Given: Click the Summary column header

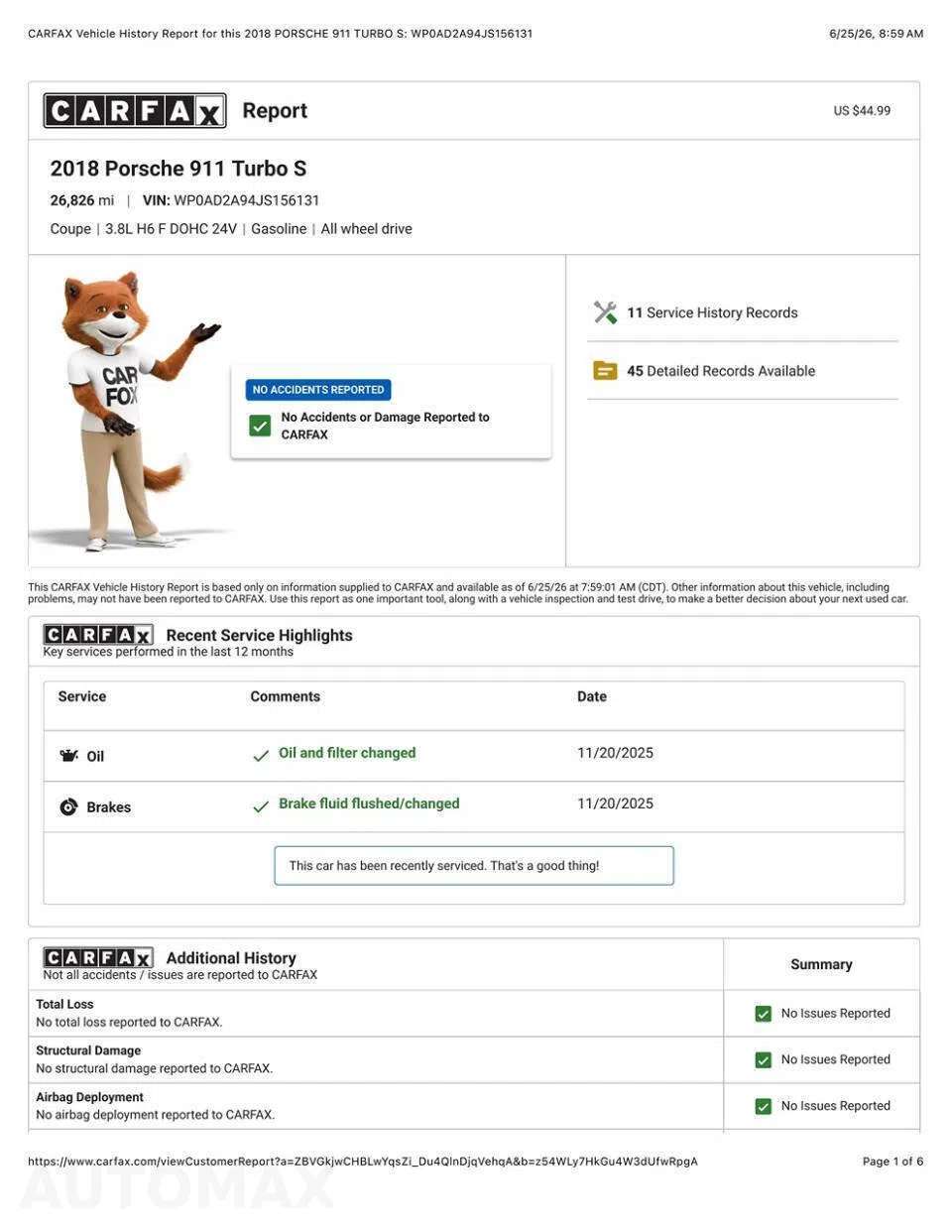Looking at the screenshot, I should tap(821, 964).
